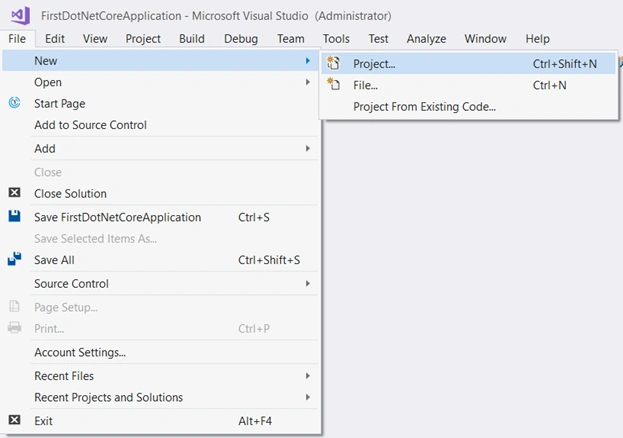Open the Tools menu
Viewport: 623px width, 438px height.
pyautogui.click(x=336, y=39)
